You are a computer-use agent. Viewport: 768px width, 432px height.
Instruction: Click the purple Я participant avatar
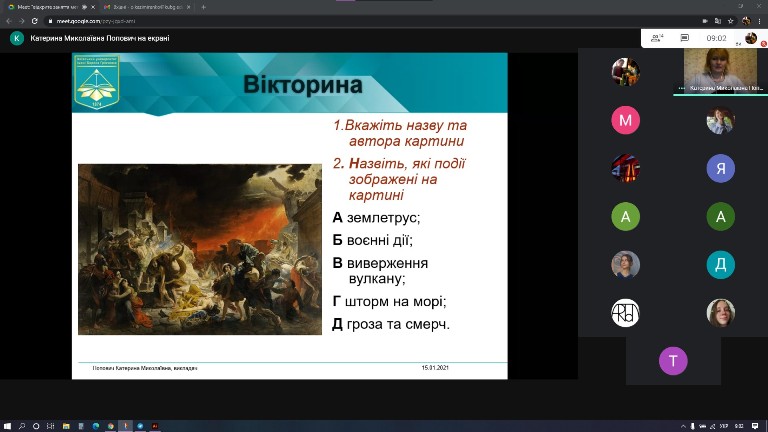click(x=720, y=168)
